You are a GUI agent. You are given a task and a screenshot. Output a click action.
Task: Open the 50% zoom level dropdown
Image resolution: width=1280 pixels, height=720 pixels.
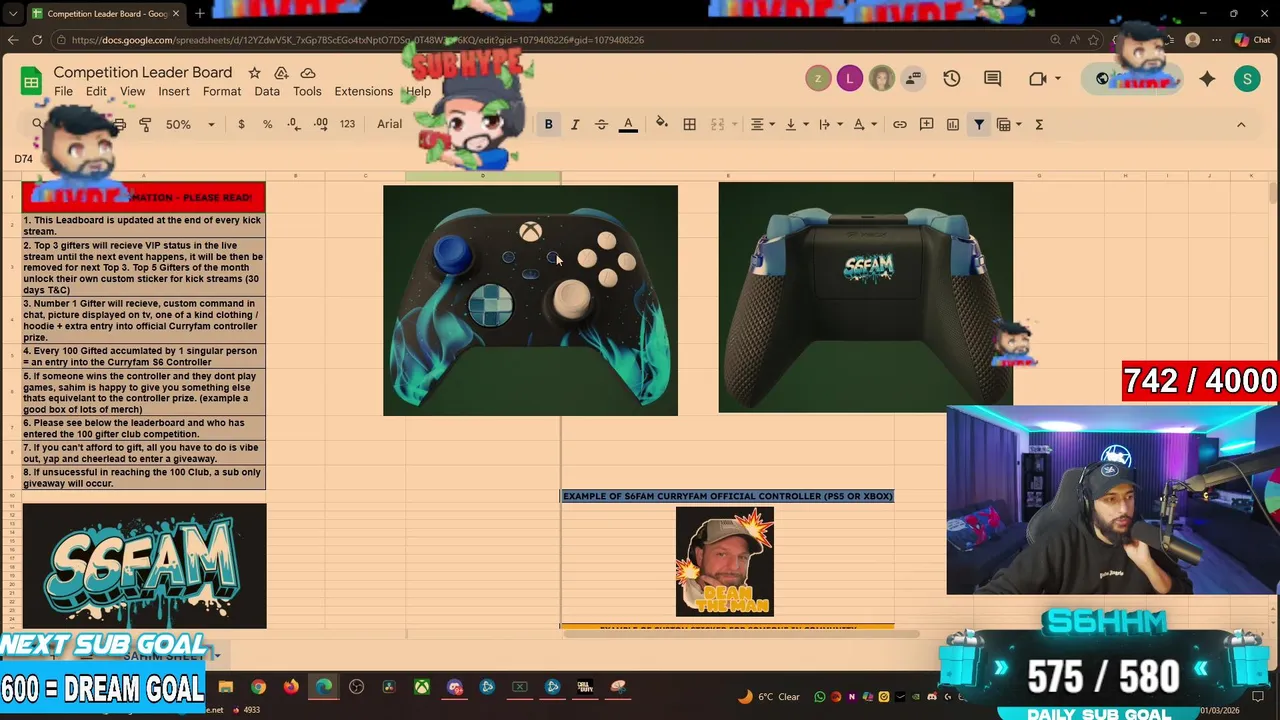tap(189, 124)
